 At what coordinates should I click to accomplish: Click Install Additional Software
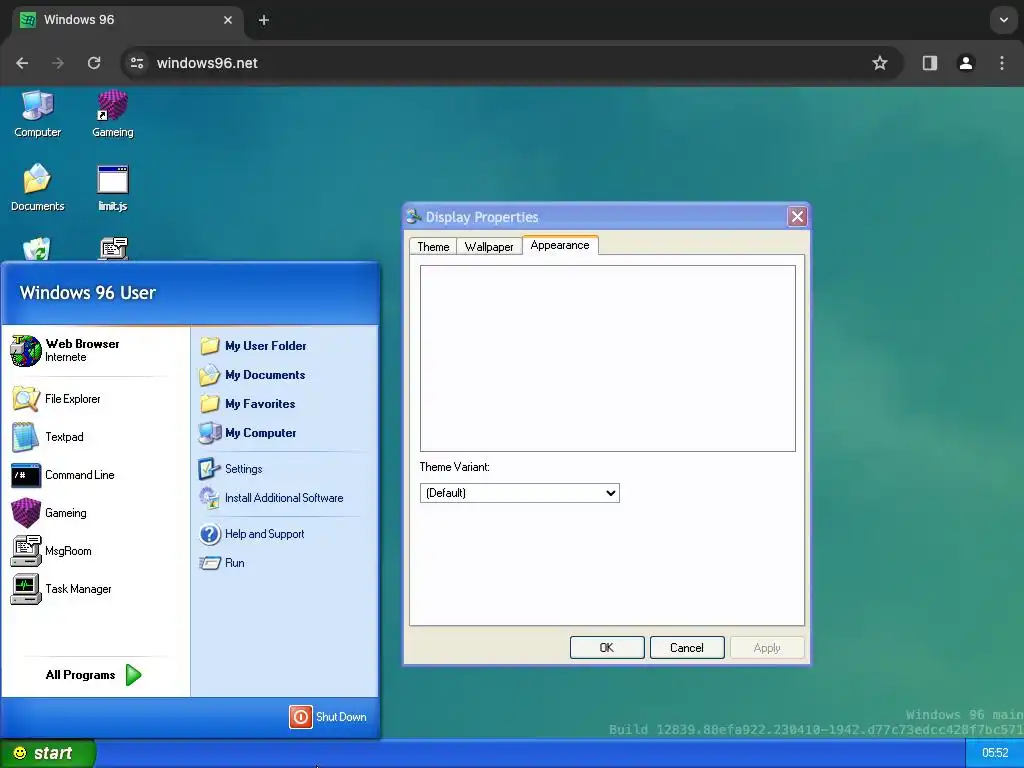pos(271,498)
